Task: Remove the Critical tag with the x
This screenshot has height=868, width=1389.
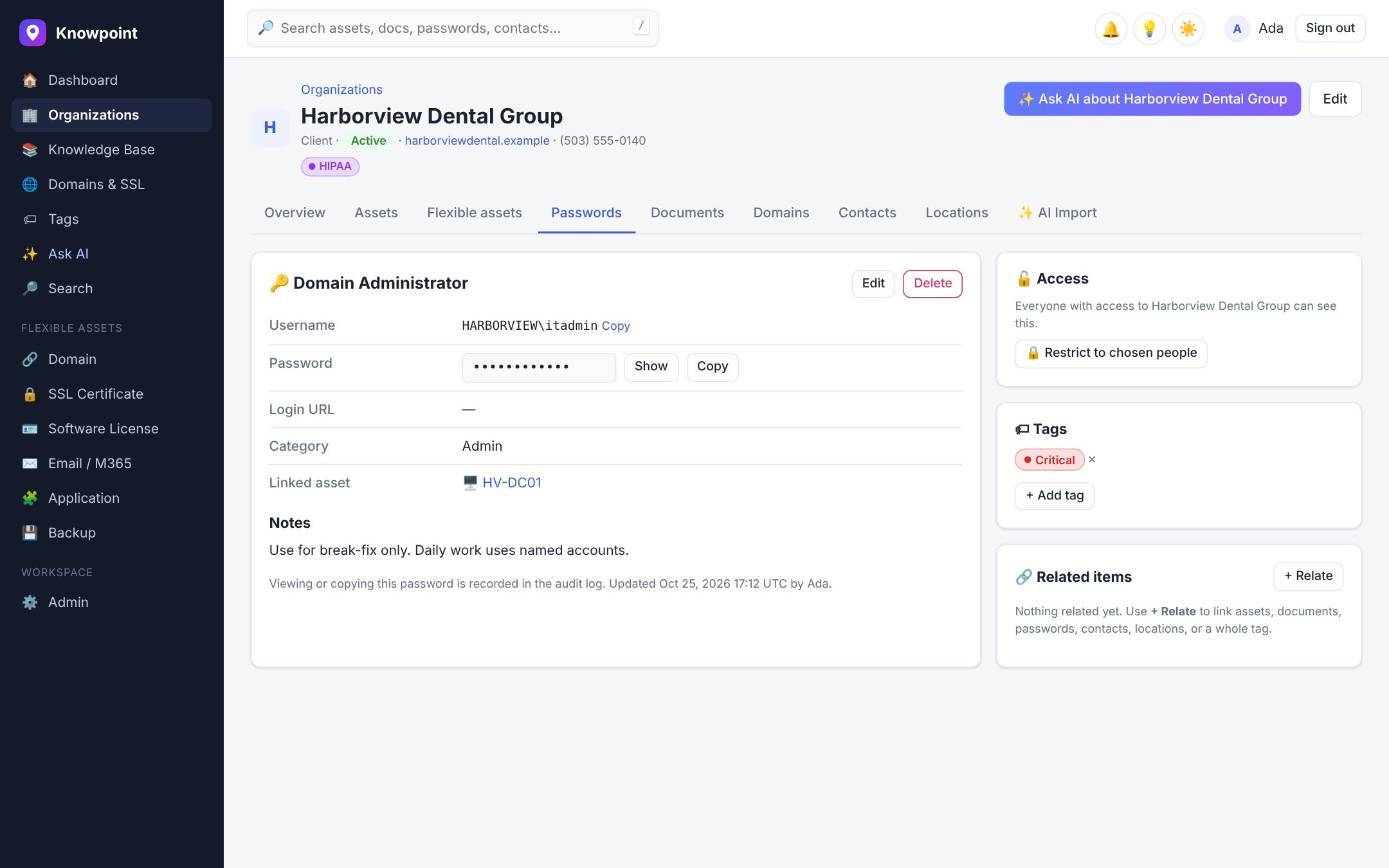Action: [1092, 460]
